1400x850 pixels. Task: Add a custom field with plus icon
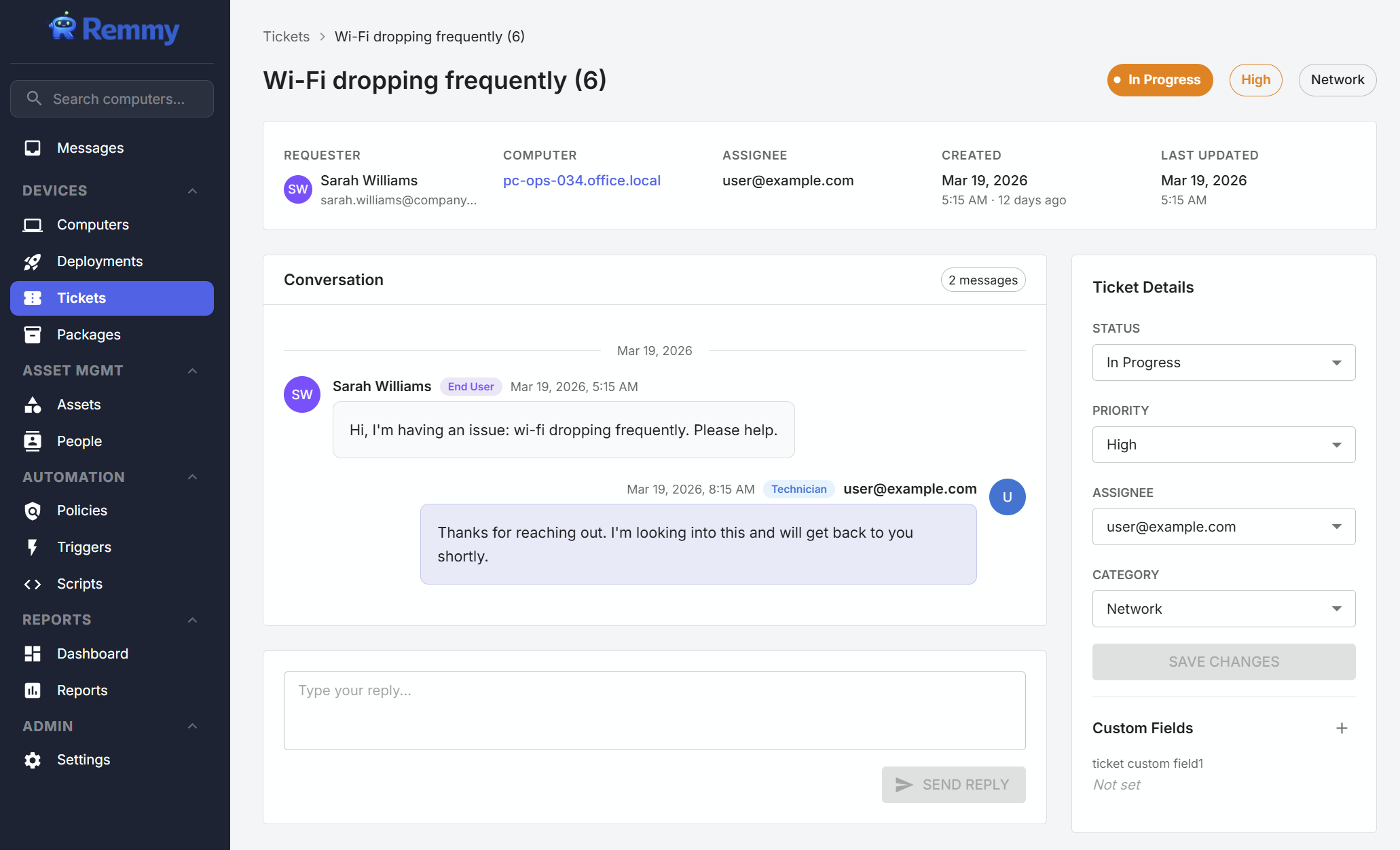(1342, 728)
